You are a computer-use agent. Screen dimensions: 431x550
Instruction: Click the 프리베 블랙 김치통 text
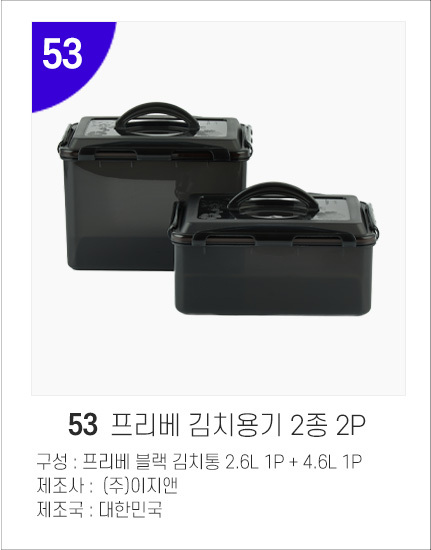pos(151,462)
